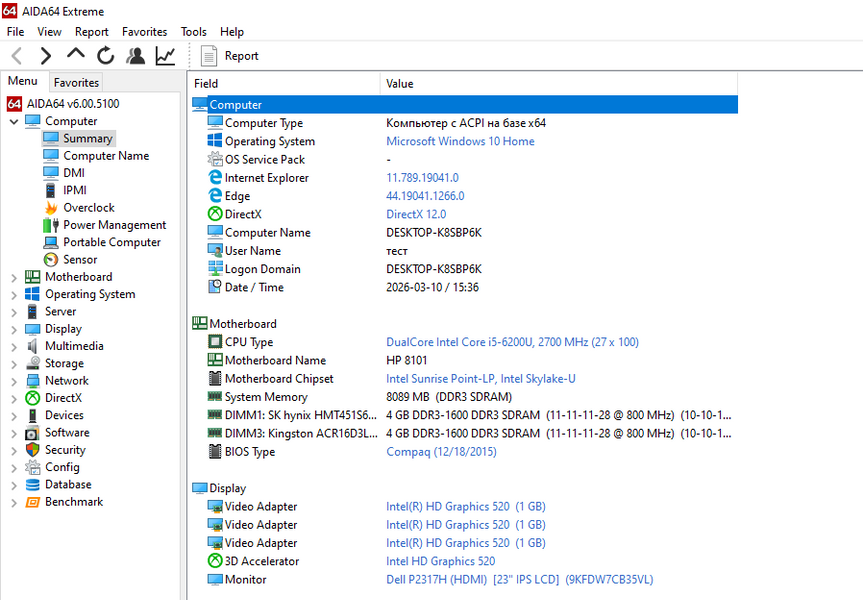Screen dimensions: 863x600
Task: Click the Refresh toolbar icon
Action: tap(106, 56)
